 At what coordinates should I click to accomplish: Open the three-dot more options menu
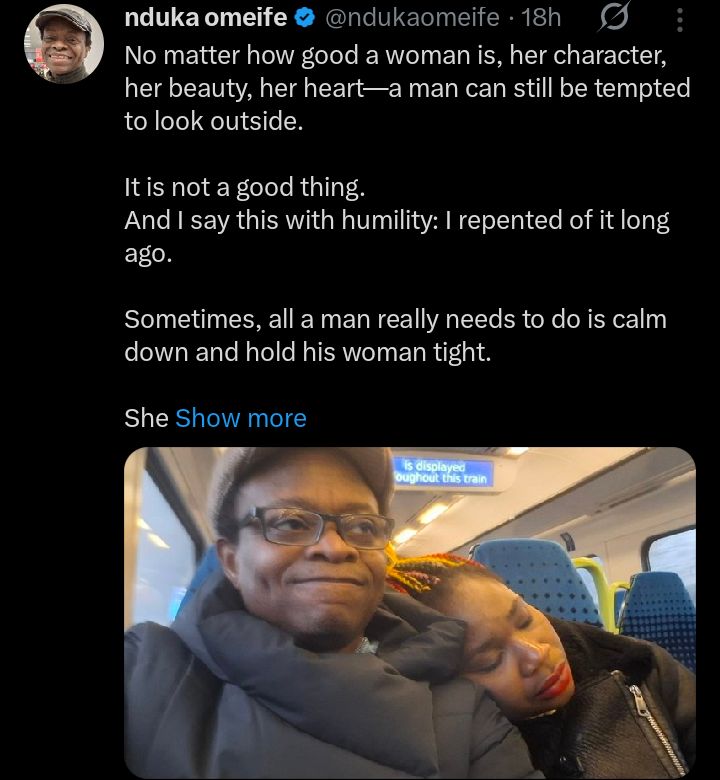(680, 20)
